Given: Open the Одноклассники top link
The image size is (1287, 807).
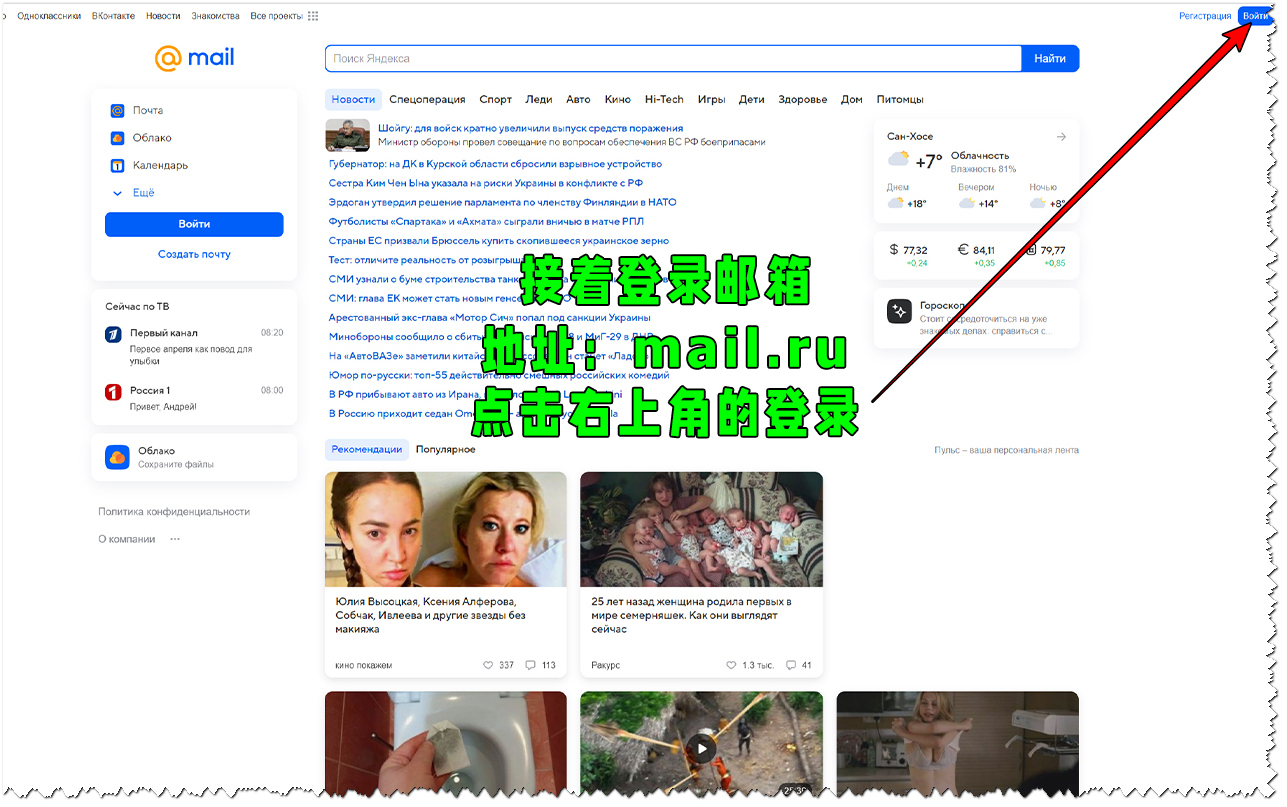Looking at the screenshot, I should (x=49, y=16).
